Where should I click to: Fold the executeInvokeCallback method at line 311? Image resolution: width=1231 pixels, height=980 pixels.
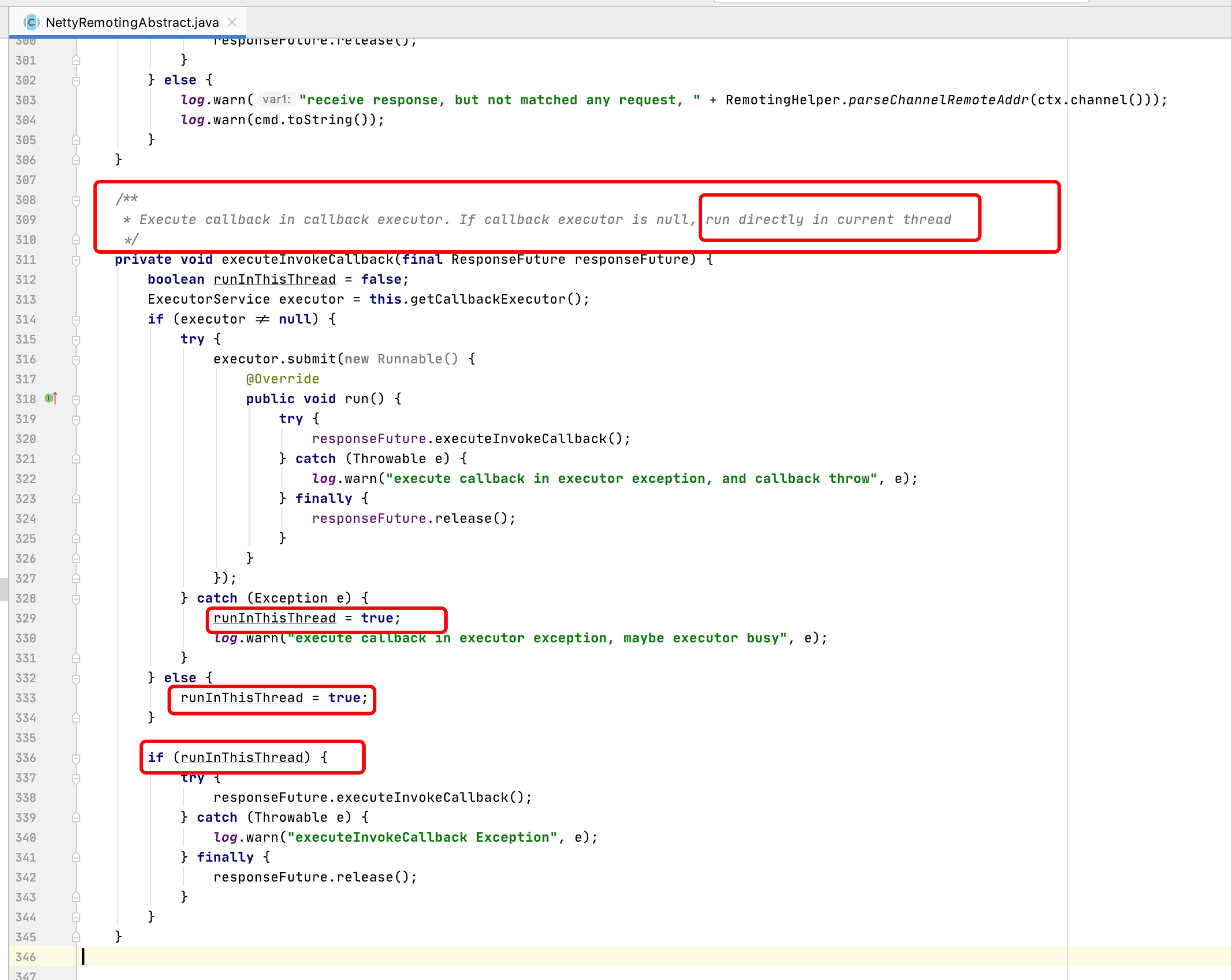76,260
